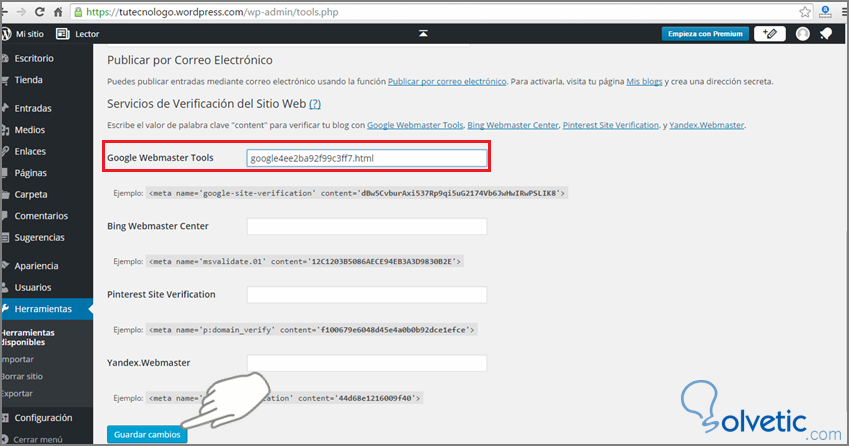
Task: Open the Entradas menu
Action: pos(32,108)
